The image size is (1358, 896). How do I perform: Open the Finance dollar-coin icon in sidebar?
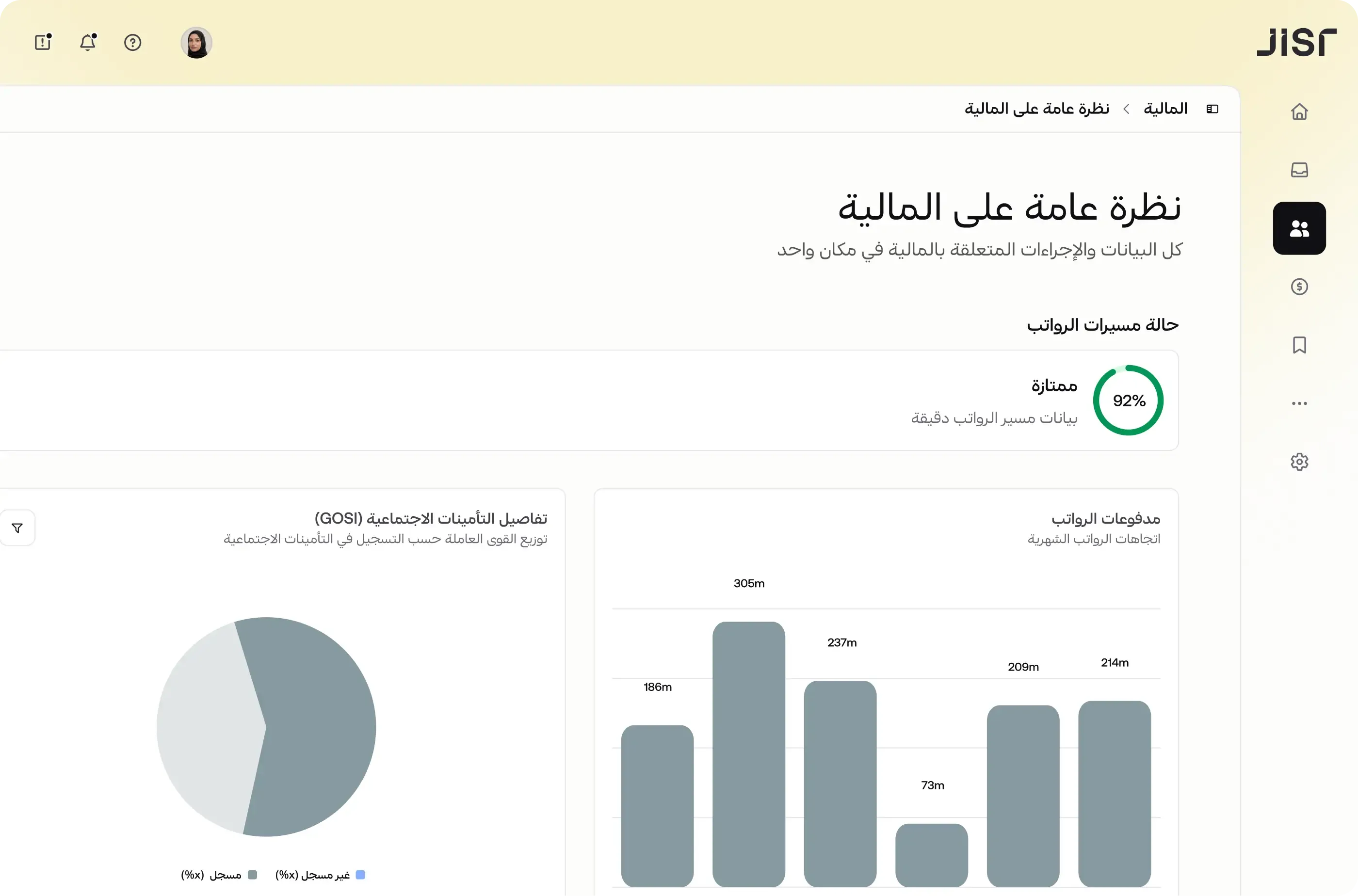(1299, 286)
